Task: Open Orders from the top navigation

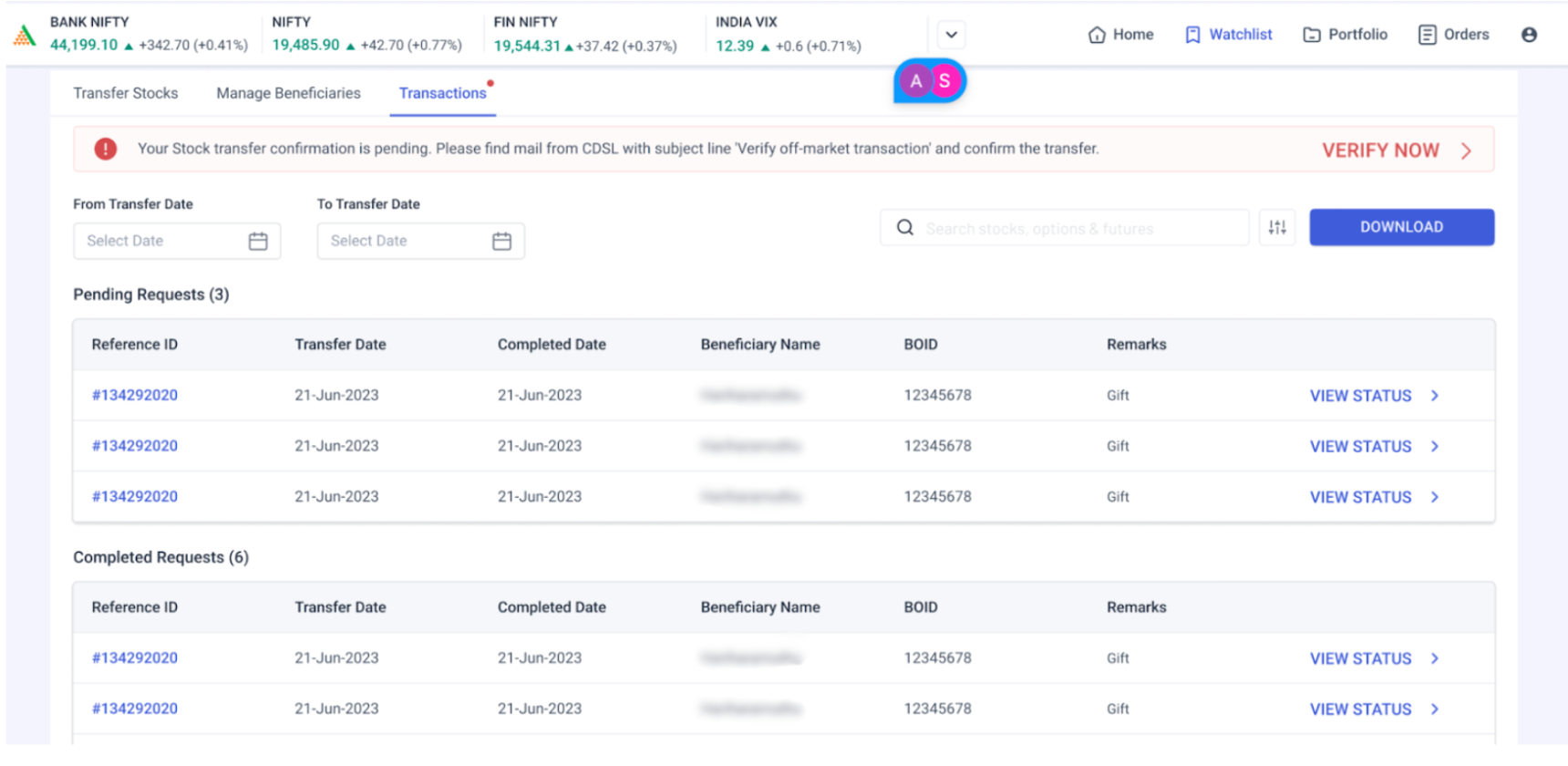Action: point(1453,35)
